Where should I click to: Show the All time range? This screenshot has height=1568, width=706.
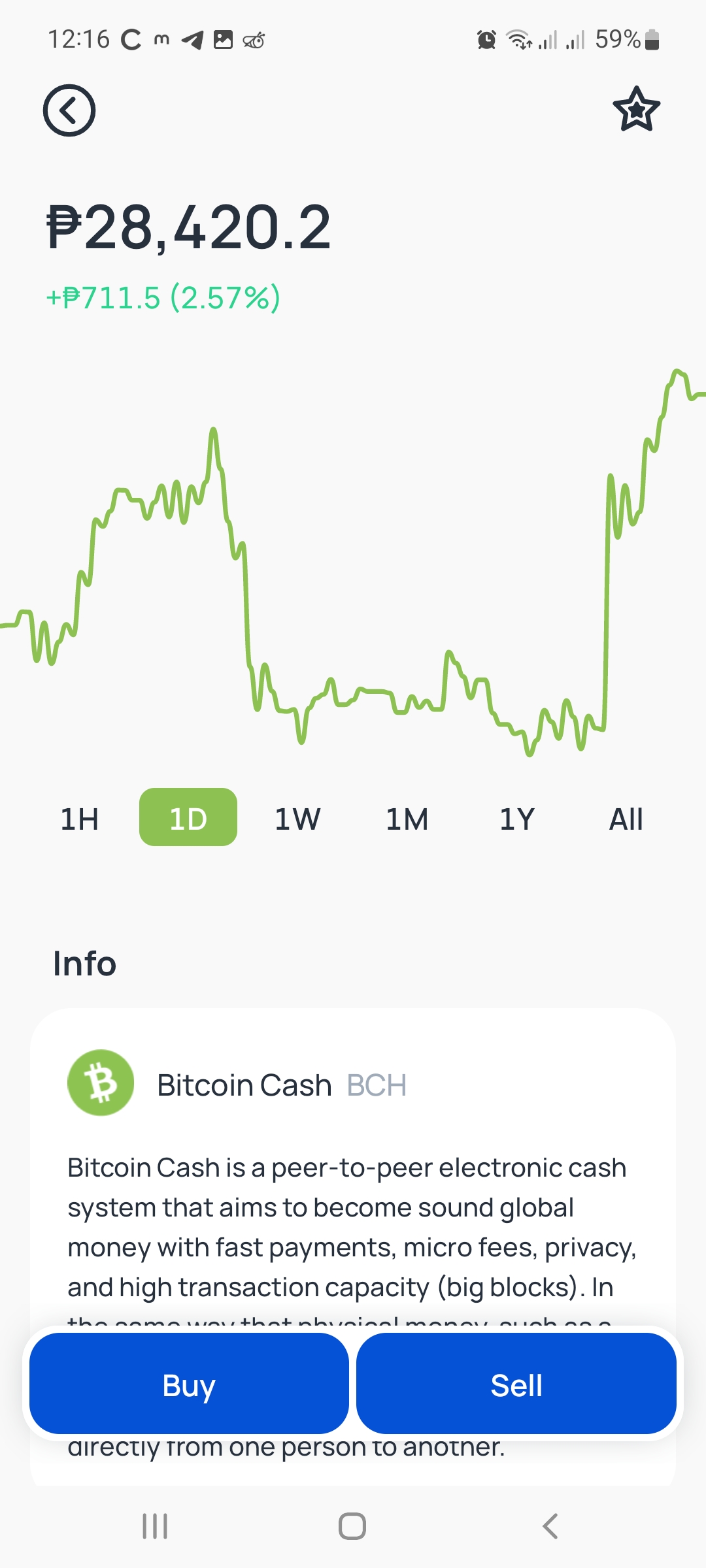pyautogui.click(x=626, y=819)
